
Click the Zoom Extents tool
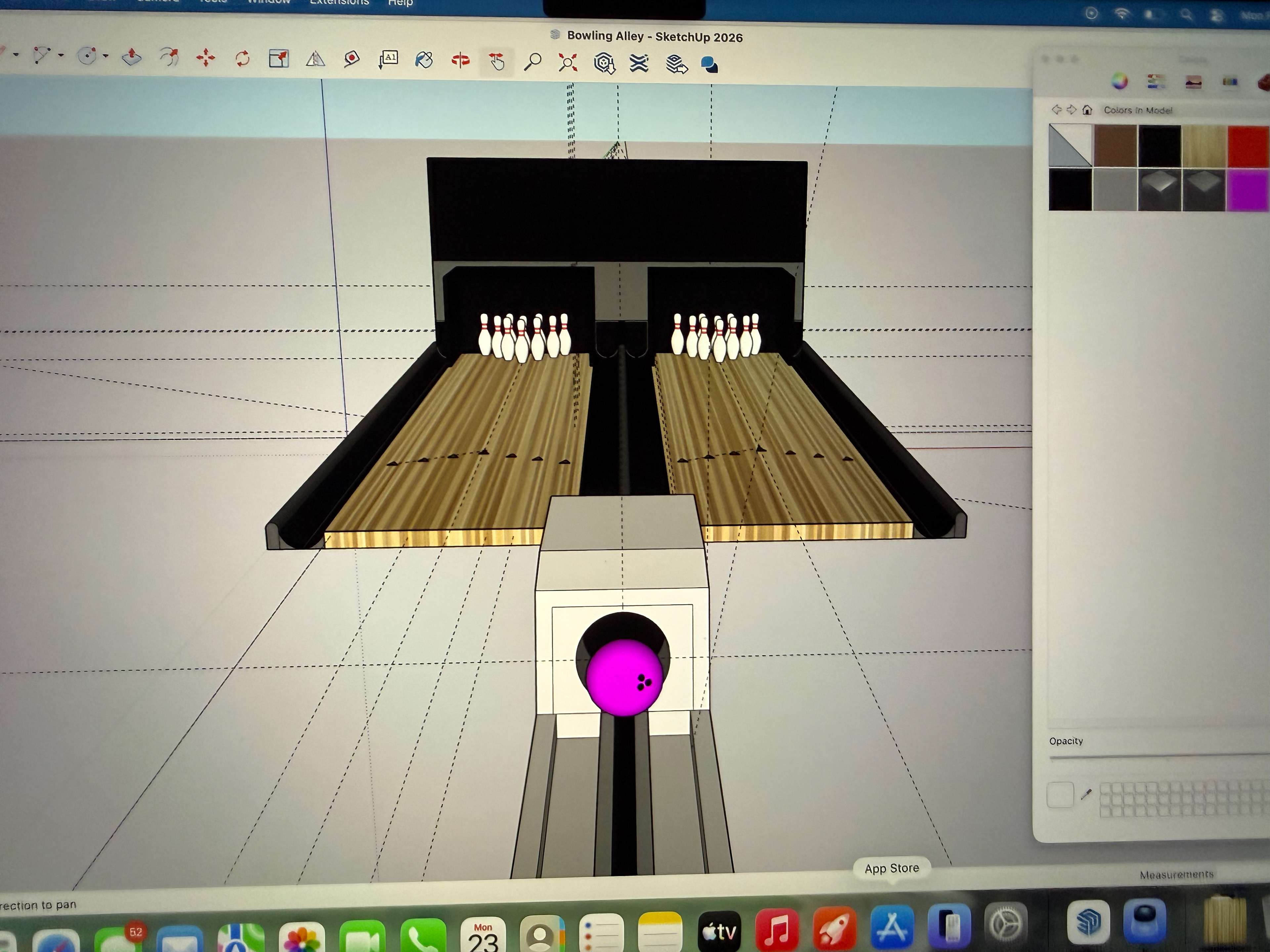click(568, 62)
